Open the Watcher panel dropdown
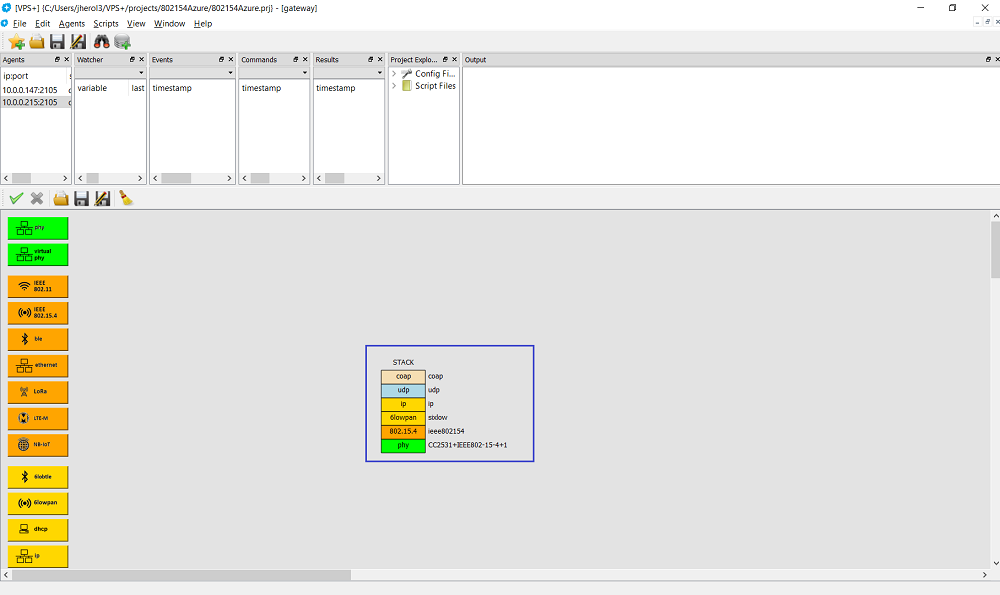 point(141,73)
